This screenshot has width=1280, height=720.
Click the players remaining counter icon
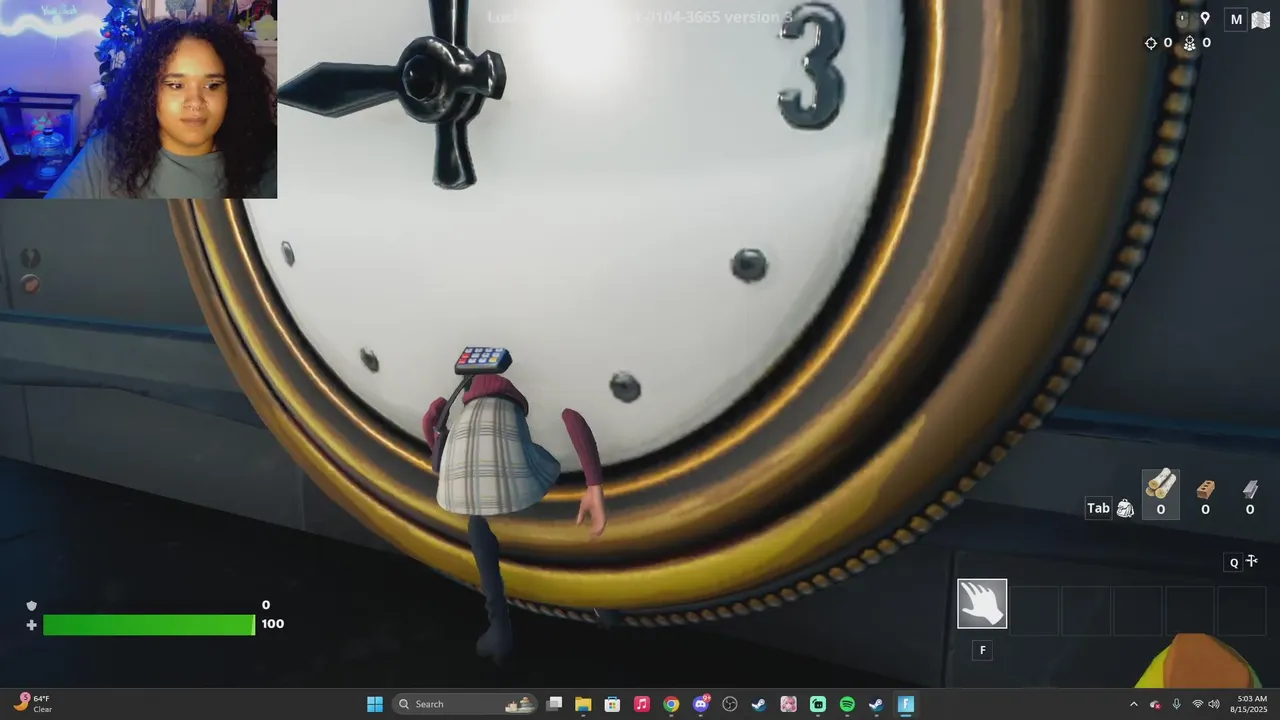(1189, 43)
